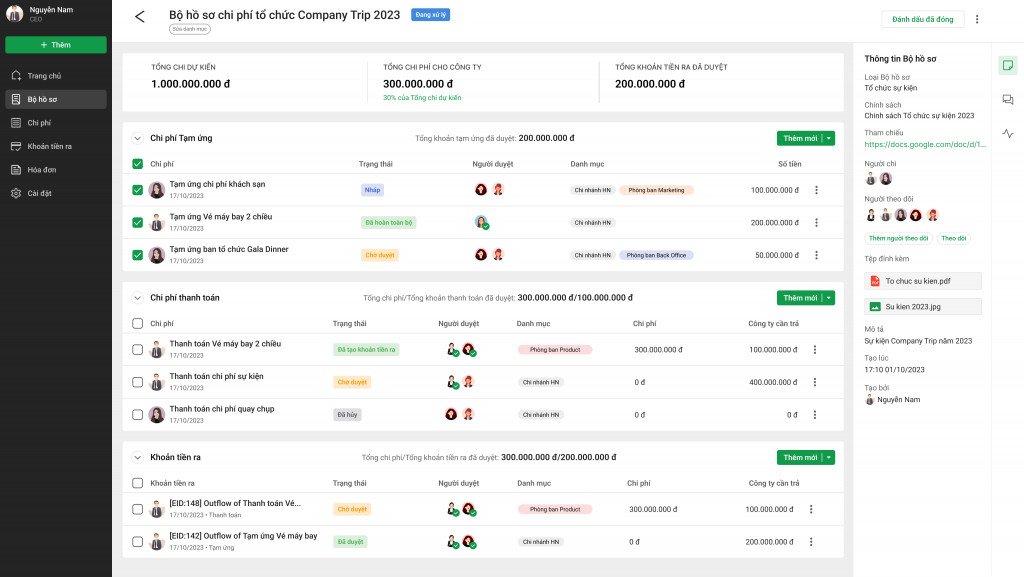
Task: Open the activity log icon on right rail
Action: point(1008,133)
